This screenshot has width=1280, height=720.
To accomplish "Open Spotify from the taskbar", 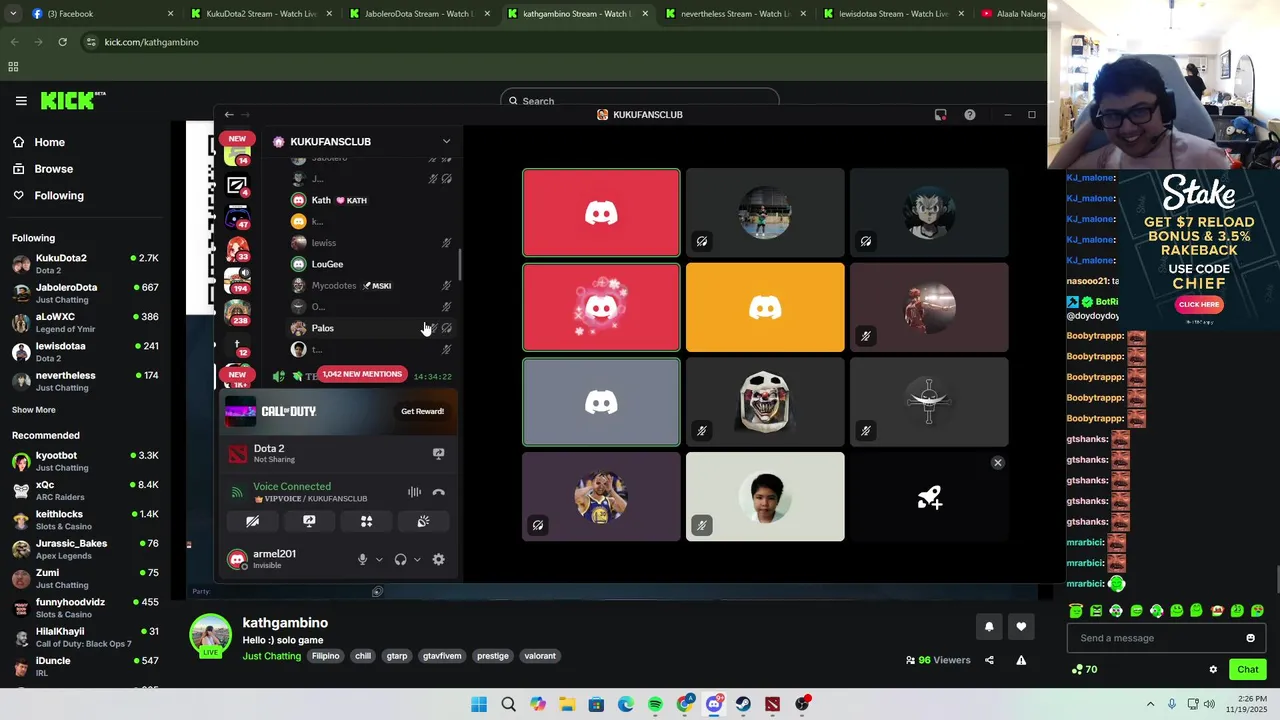I will point(655,705).
